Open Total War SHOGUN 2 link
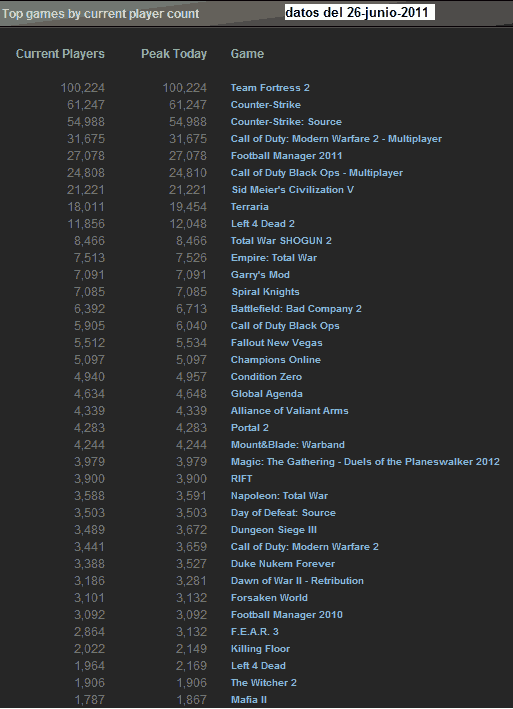 coord(281,241)
